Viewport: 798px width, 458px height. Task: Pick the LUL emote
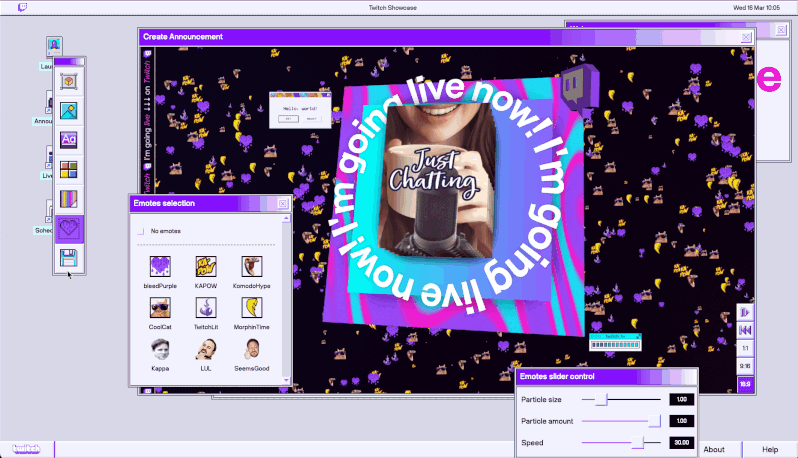click(x=206, y=349)
